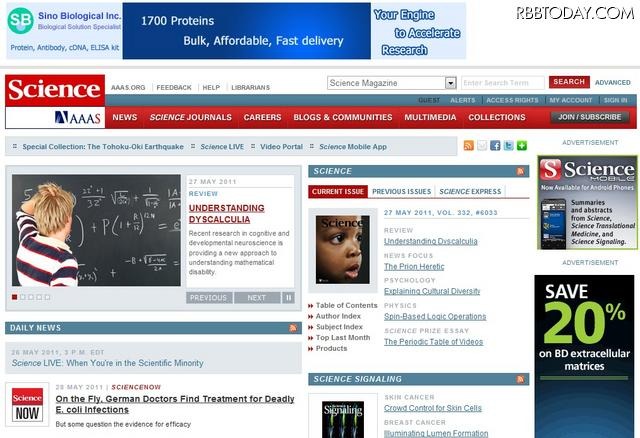This screenshot has height=438, width=640.
Task: Open the FEEDBACK link
Action: click(x=174, y=87)
